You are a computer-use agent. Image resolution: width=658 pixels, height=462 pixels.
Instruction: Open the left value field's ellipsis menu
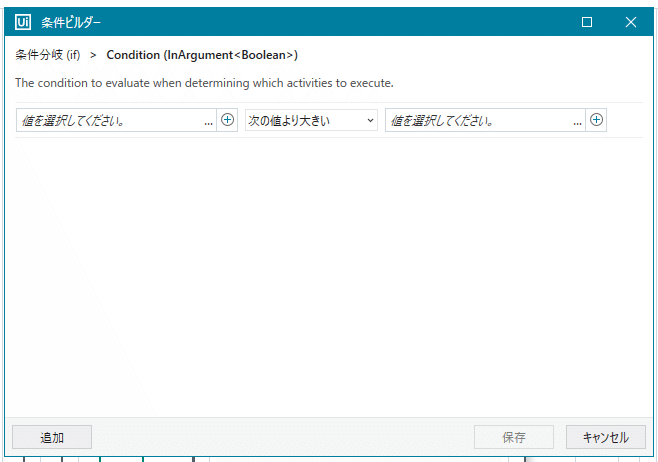[209, 122]
